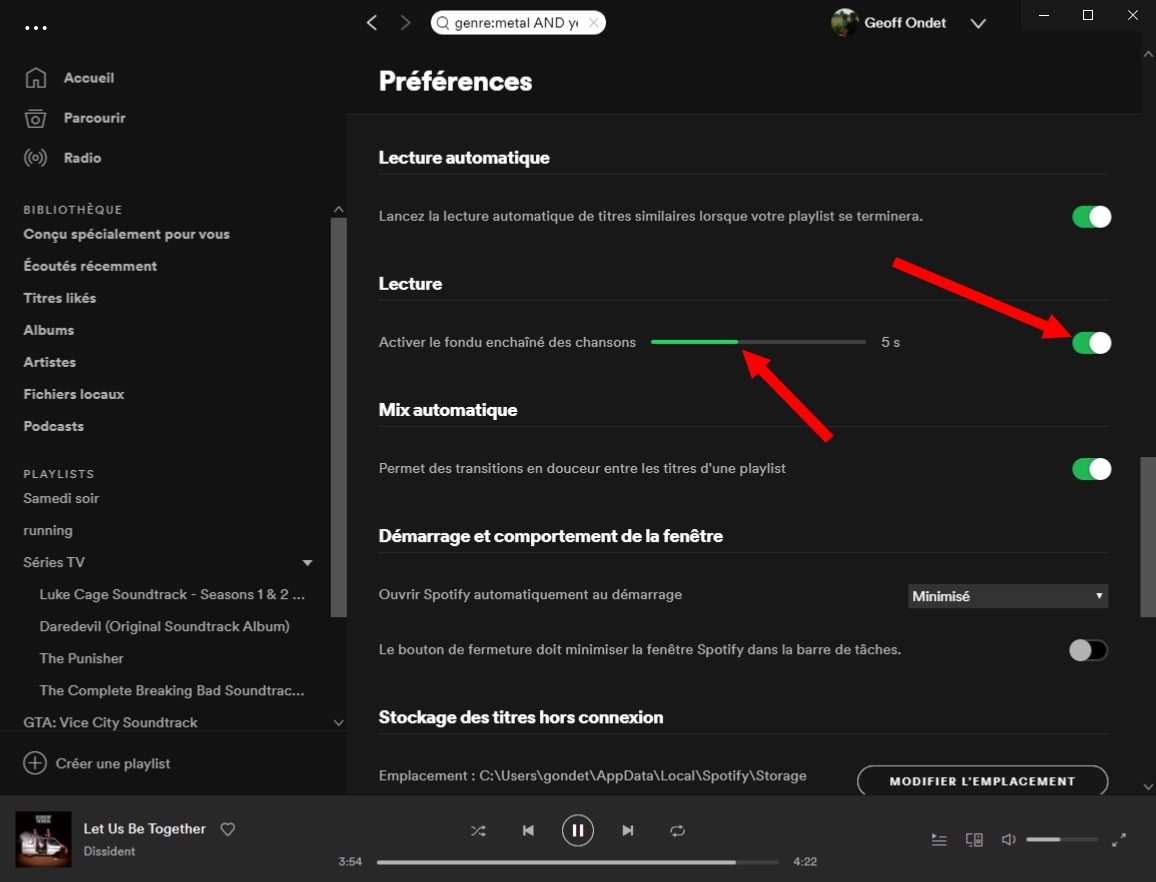Open Parcourir in the sidebar

pos(94,118)
